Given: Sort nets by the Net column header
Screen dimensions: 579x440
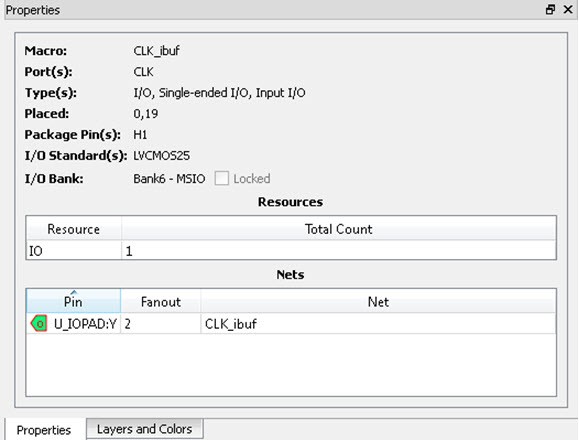Looking at the screenshot, I should pos(378,302).
